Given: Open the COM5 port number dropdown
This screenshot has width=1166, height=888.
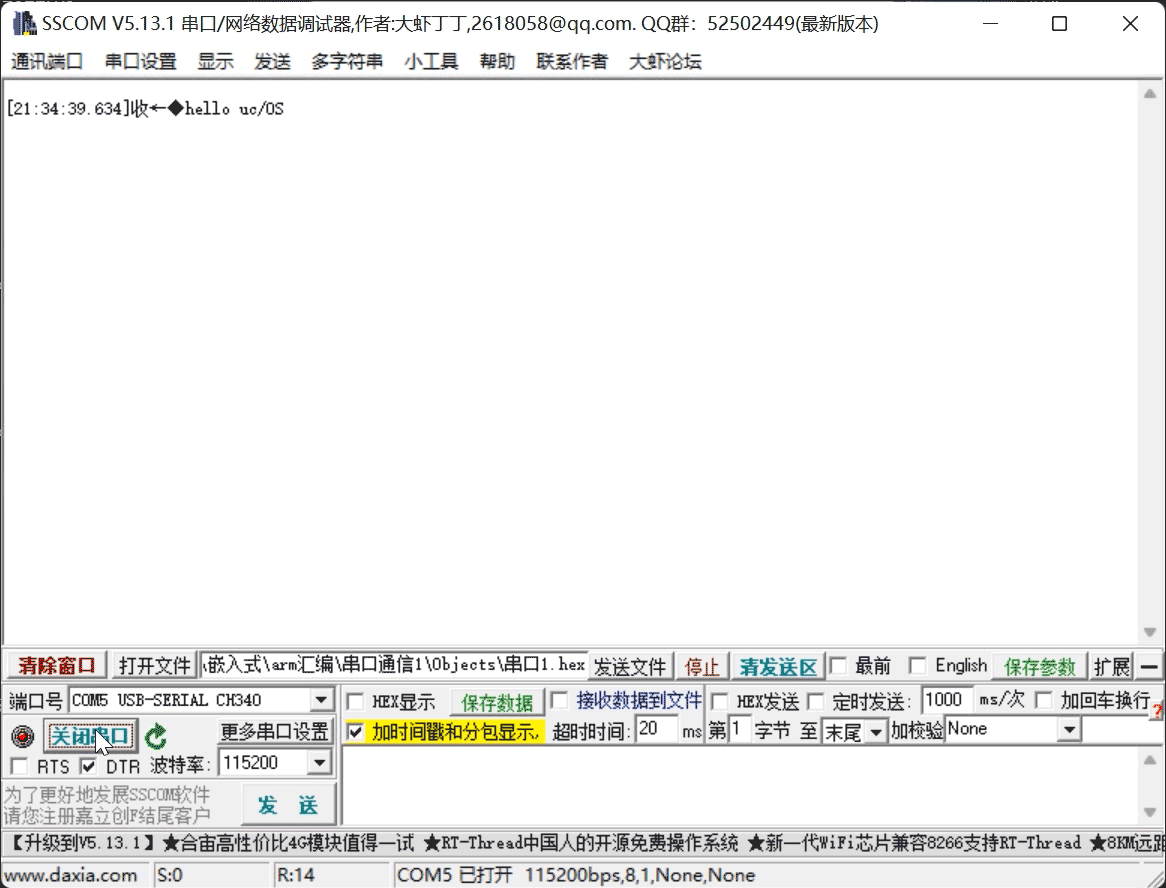Looking at the screenshot, I should [320, 700].
